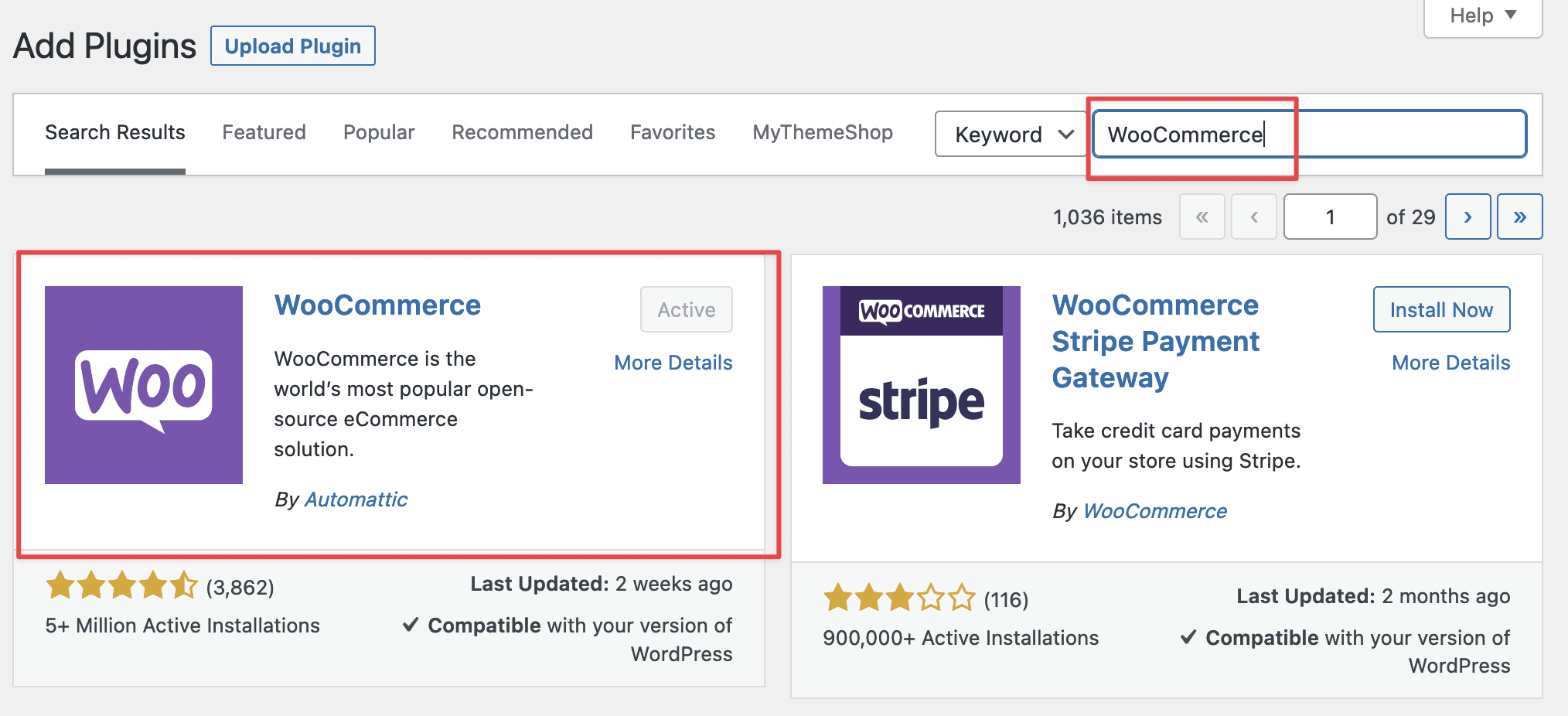Screen dimensions: 1568x716
Task: Expand the Help panel
Action: tap(1482, 15)
